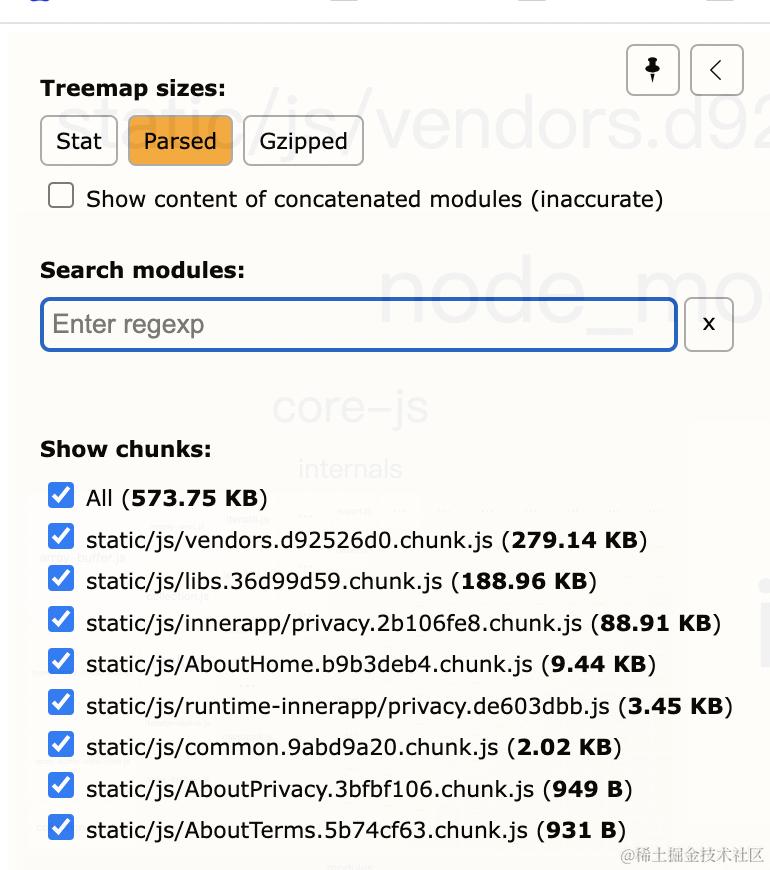Uncheck the All chunks checkbox
770x870 pixels.
pos(61,496)
